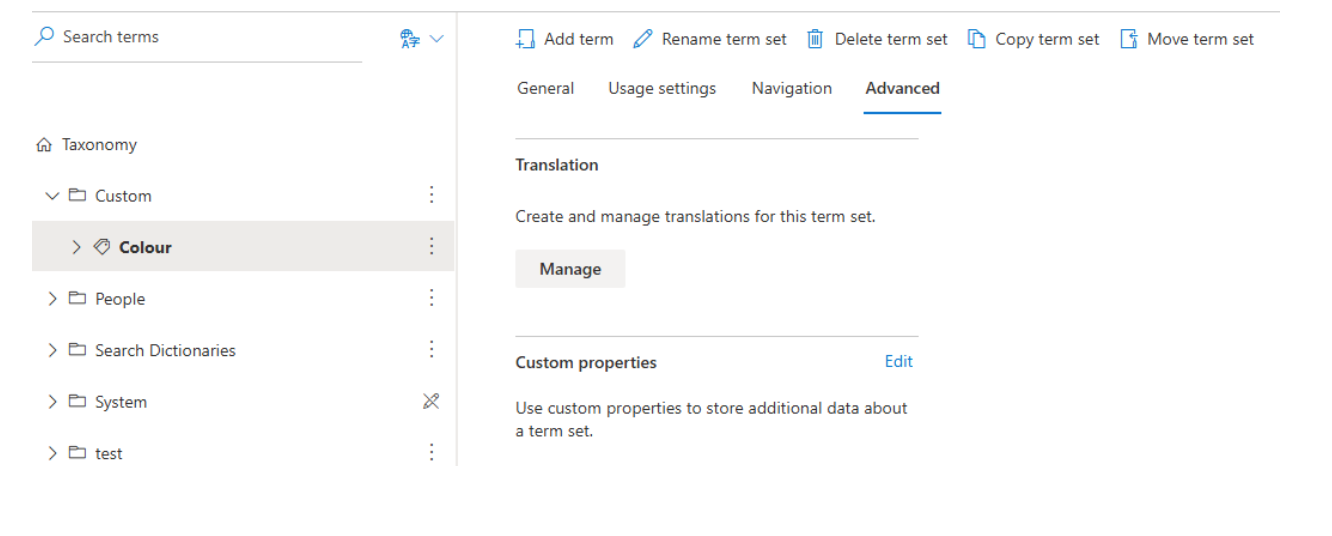1332x536 pixels.
Task: Switch to the General tab
Action: pyautogui.click(x=546, y=88)
